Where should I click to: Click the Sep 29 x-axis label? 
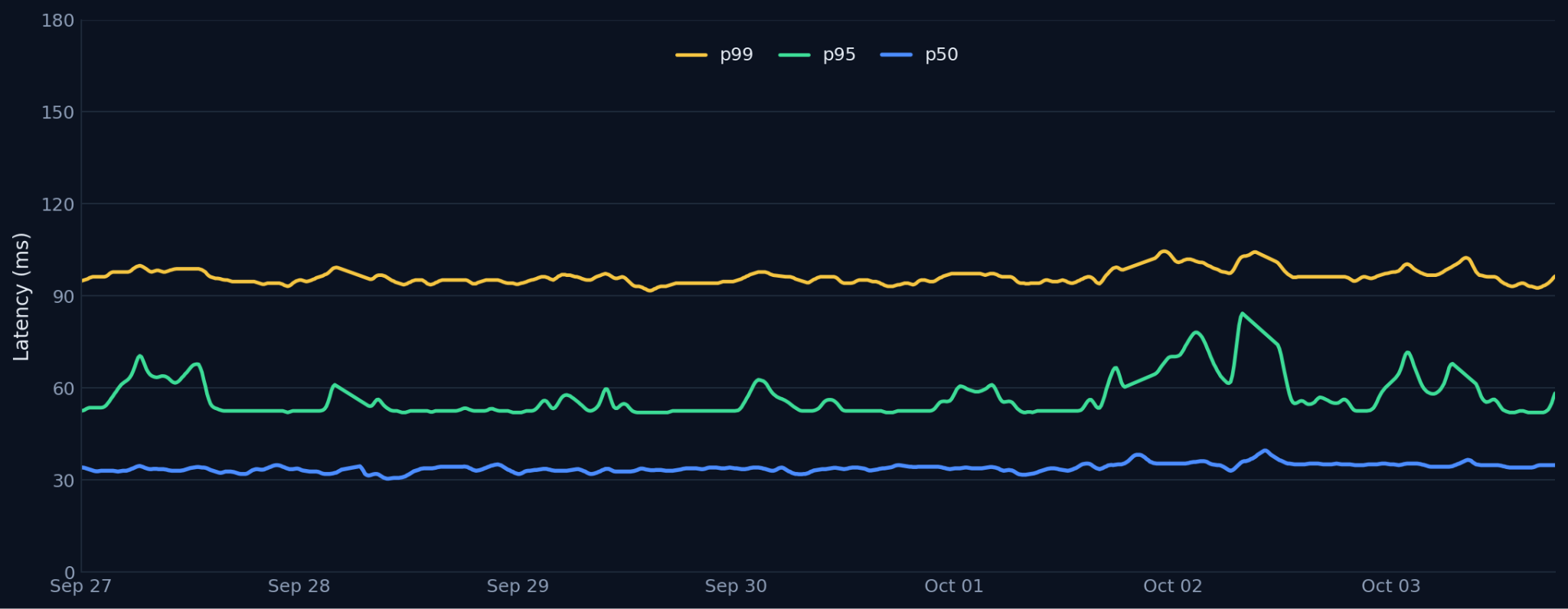(x=518, y=587)
